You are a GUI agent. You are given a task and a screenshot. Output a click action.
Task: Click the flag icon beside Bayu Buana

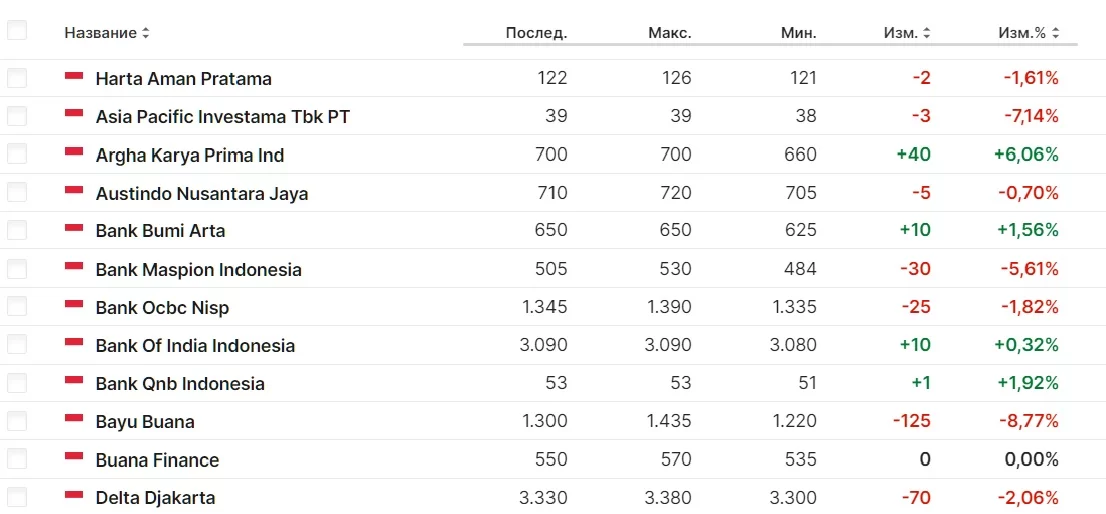click(x=74, y=419)
